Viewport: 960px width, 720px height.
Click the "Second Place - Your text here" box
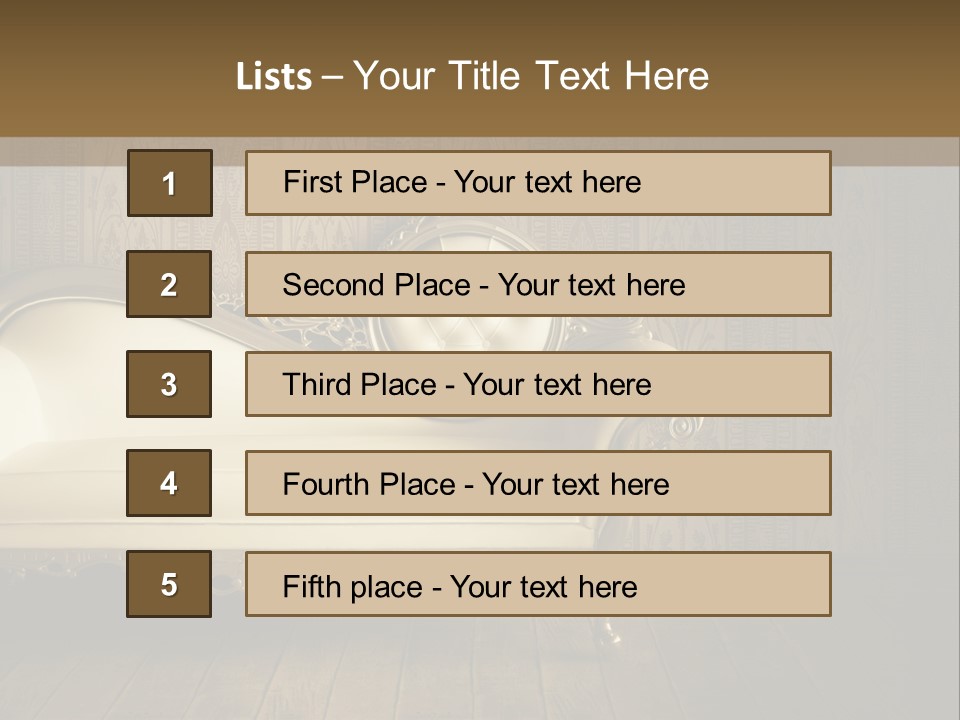pyautogui.click(x=538, y=284)
